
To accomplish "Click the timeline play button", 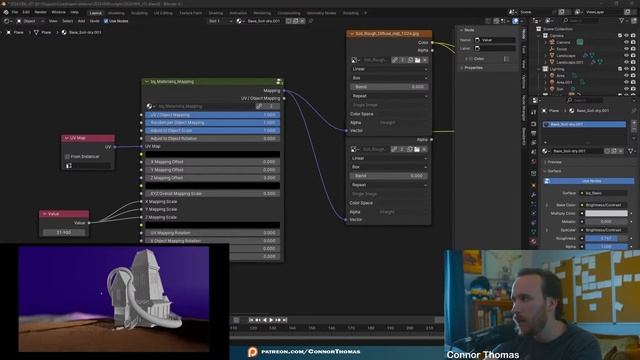I will [x=271, y=320].
